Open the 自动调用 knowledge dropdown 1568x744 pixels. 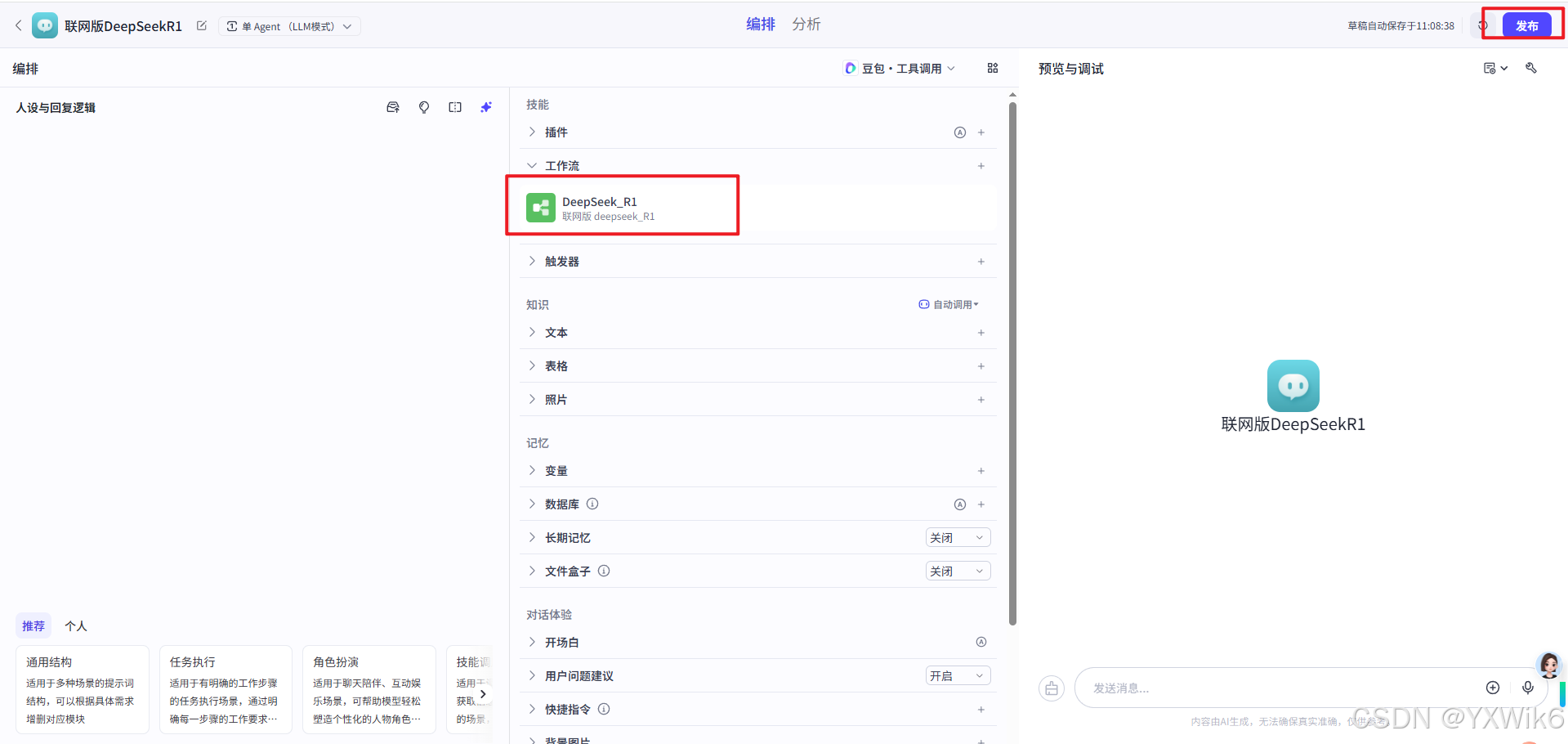click(x=949, y=304)
